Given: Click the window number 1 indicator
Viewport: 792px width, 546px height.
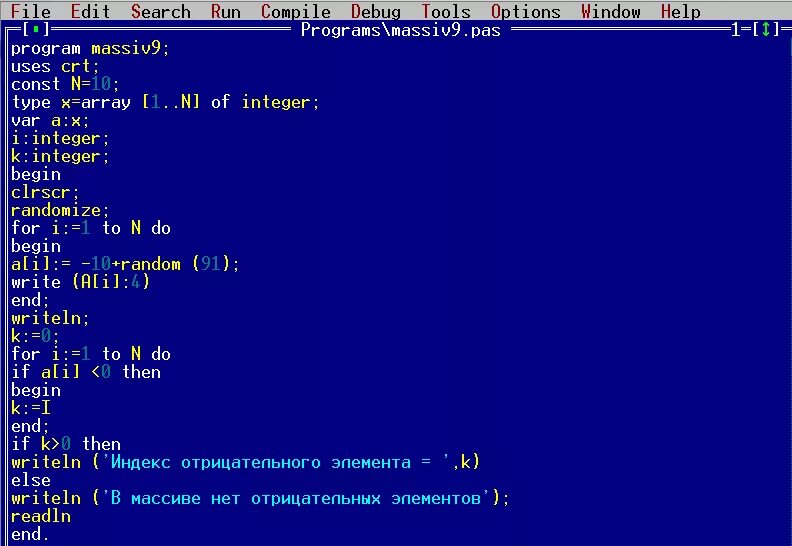Looking at the screenshot, I should click(x=735, y=30).
